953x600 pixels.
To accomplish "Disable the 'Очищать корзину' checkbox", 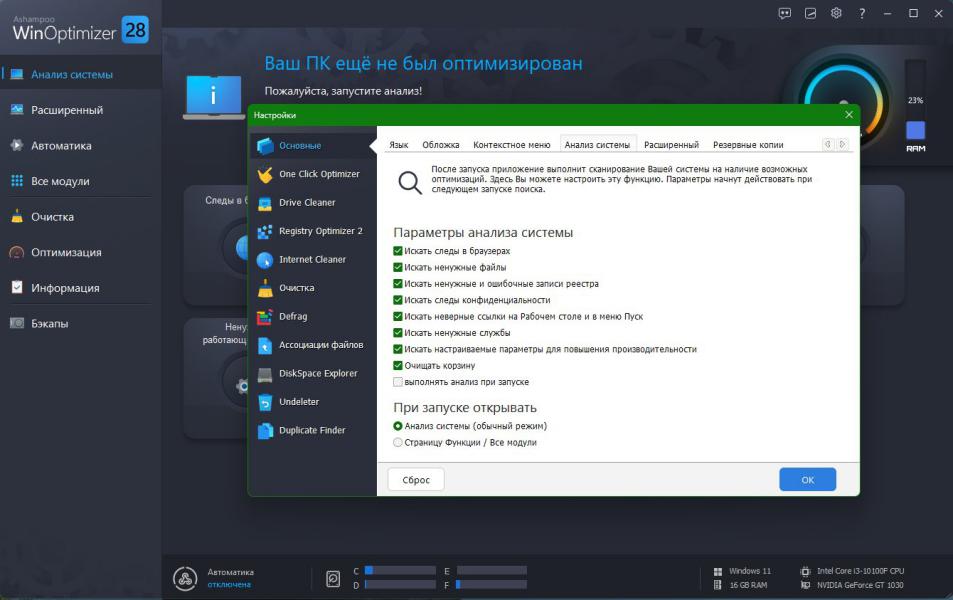I will coord(398,366).
